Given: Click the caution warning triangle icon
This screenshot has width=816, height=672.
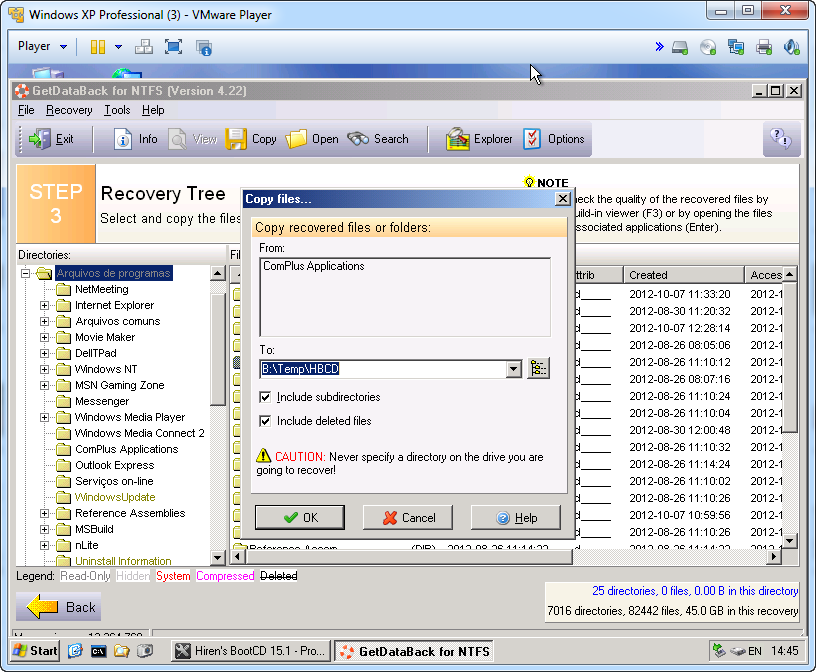Looking at the screenshot, I should [x=263, y=456].
